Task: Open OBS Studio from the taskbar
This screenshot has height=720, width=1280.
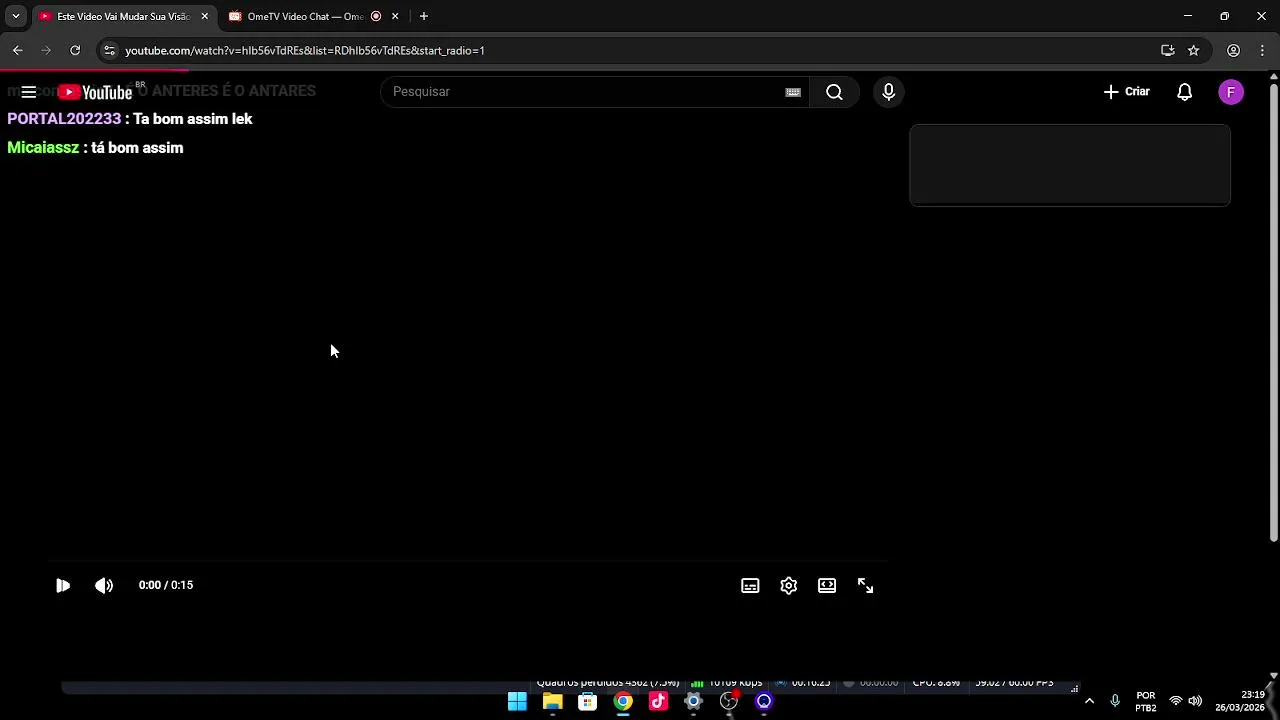Action: point(729,701)
